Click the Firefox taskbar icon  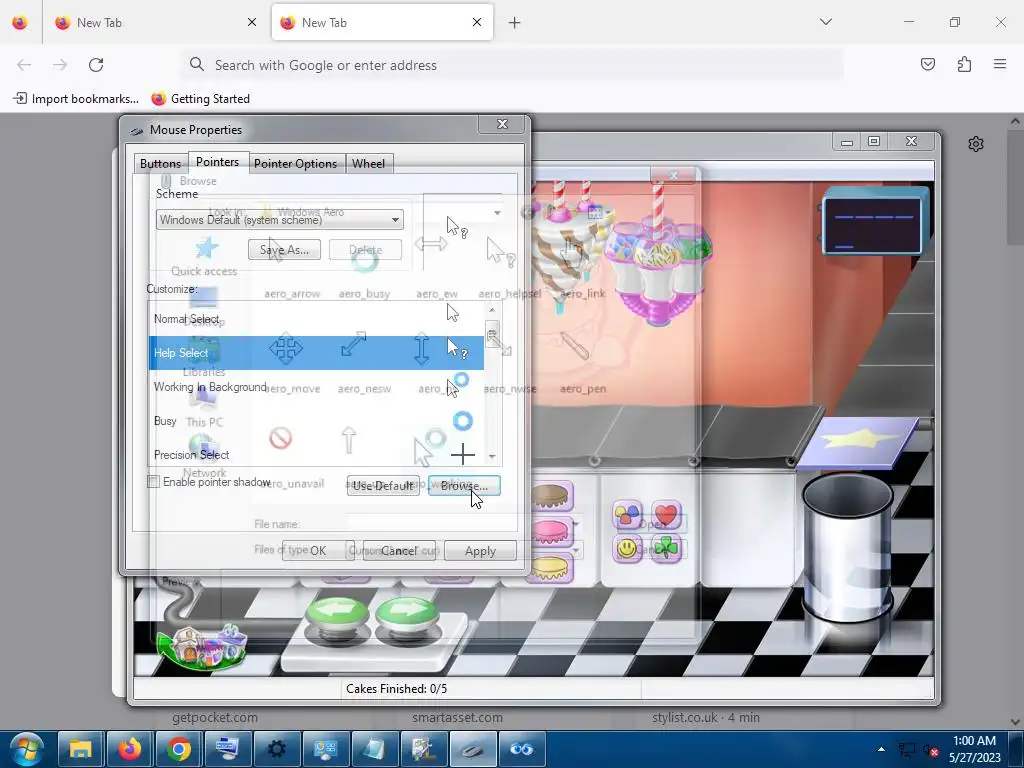coord(129,749)
